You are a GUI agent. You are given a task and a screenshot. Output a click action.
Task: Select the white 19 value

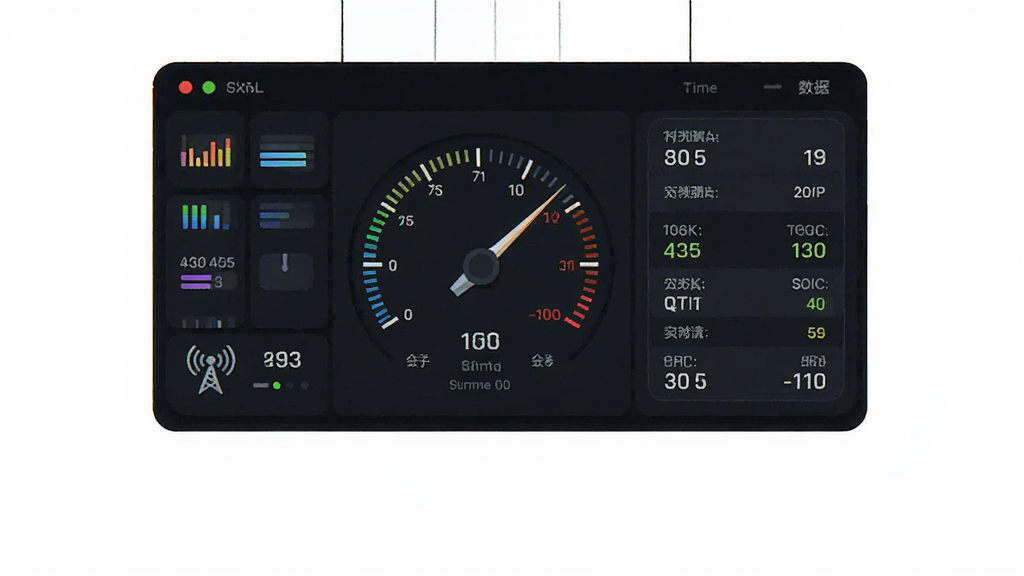point(815,157)
